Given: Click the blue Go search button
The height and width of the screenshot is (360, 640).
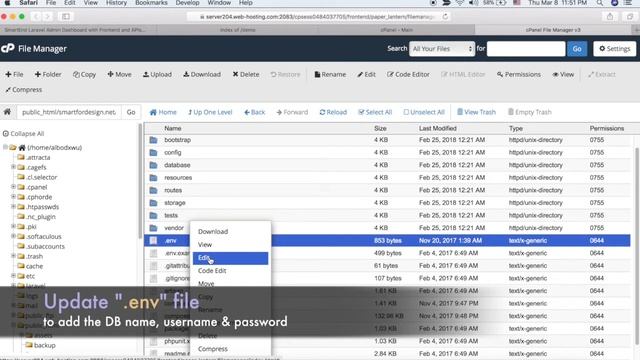Looking at the screenshot, I should click(x=577, y=49).
